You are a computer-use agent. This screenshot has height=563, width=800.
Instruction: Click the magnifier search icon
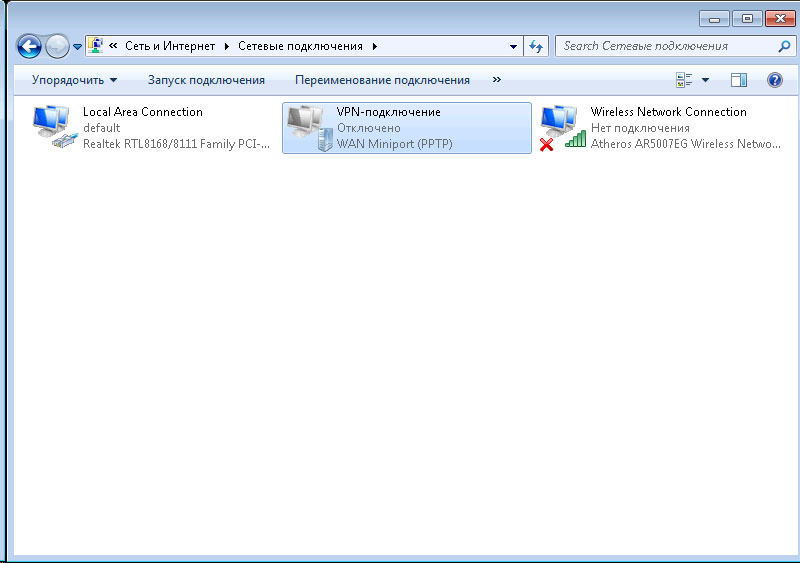(784, 46)
